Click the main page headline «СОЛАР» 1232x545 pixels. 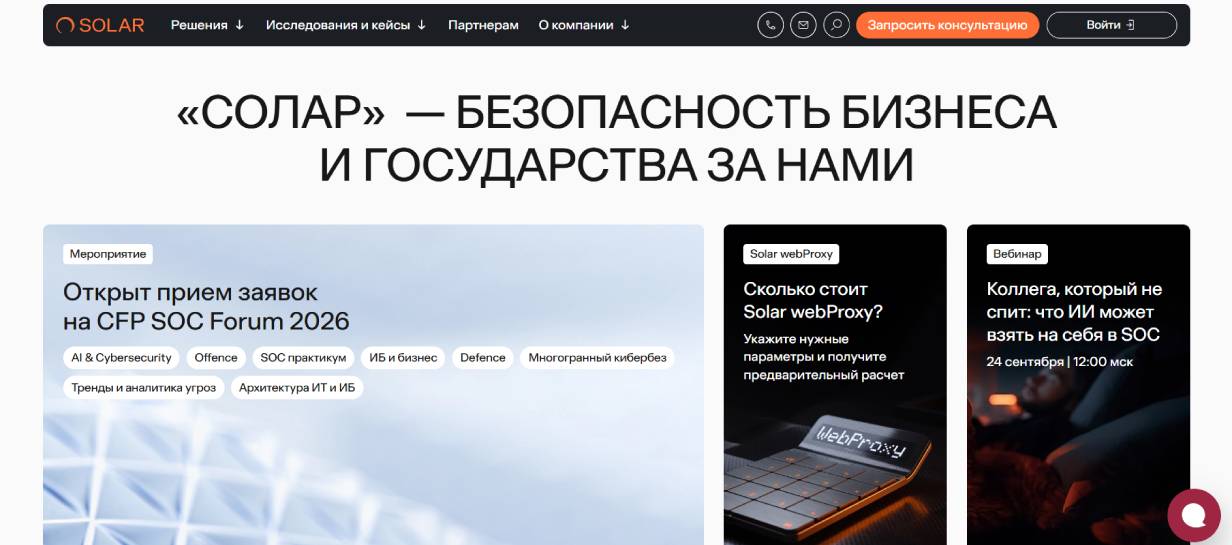pos(616,139)
